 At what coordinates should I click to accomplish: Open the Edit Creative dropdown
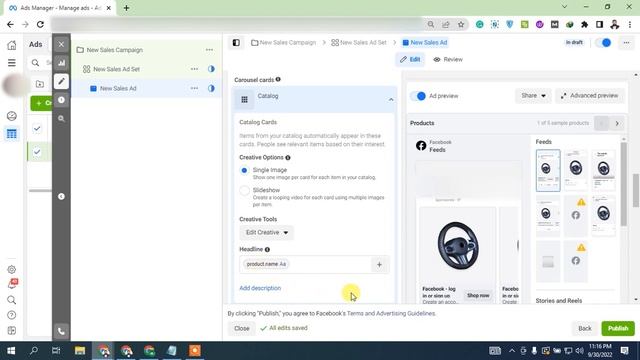(x=267, y=232)
